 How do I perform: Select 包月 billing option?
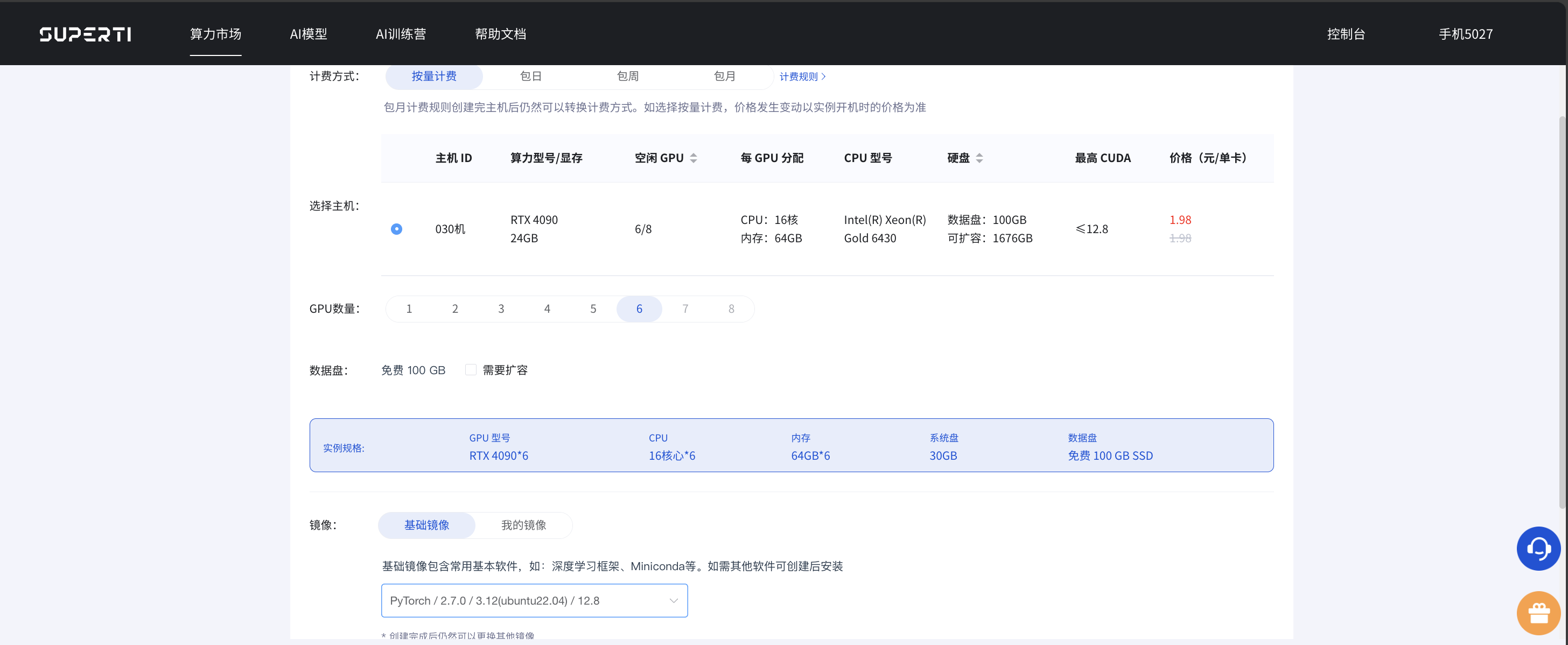click(x=724, y=76)
